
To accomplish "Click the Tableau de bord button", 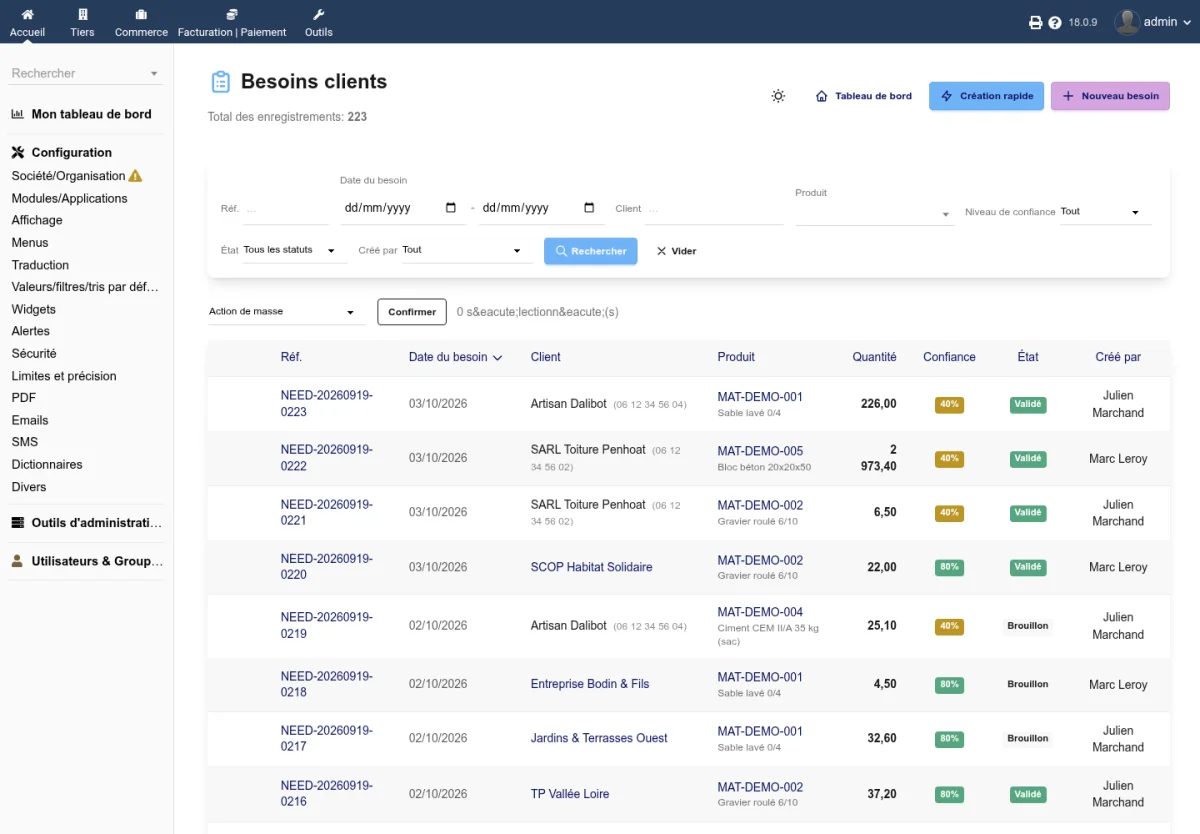I will click(x=864, y=96).
